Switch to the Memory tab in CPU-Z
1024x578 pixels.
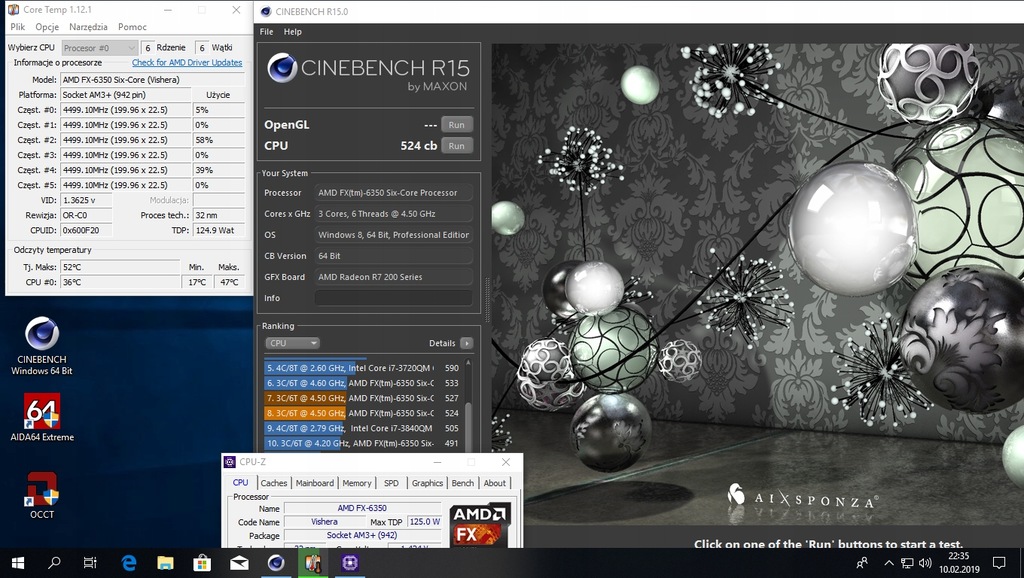click(x=357, y=483)
